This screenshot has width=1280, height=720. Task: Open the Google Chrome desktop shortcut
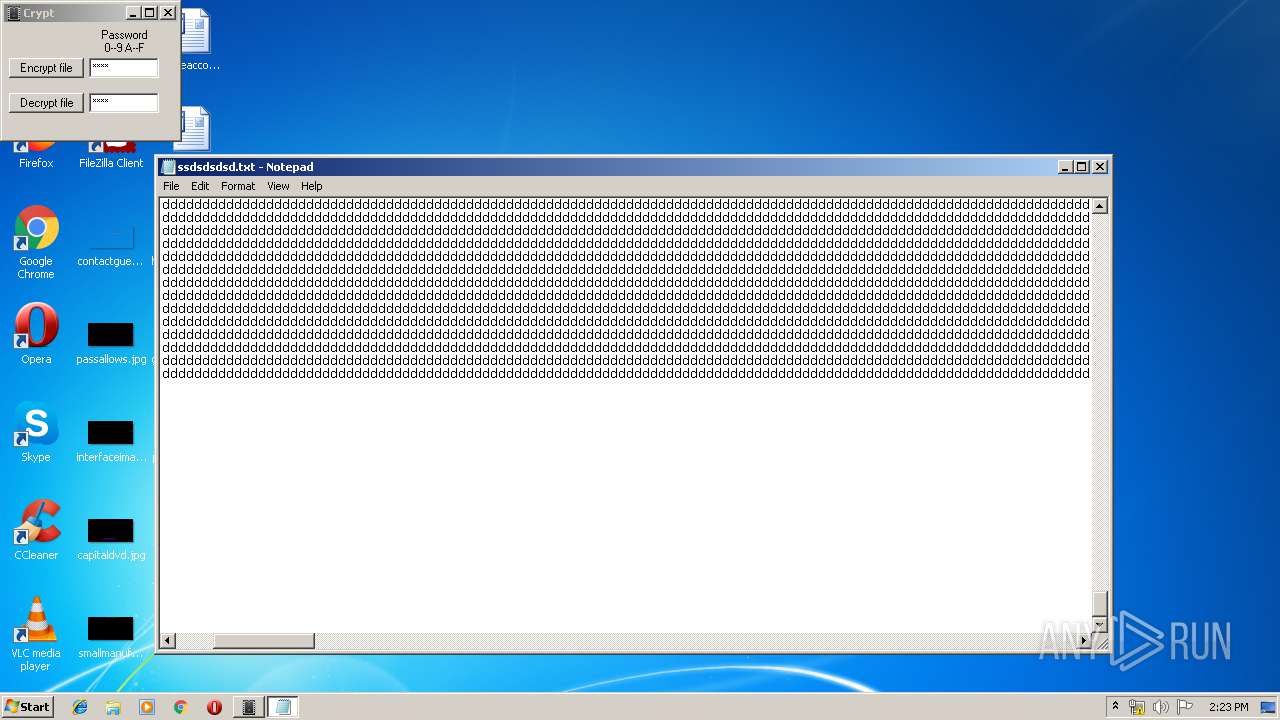point(36,242)
